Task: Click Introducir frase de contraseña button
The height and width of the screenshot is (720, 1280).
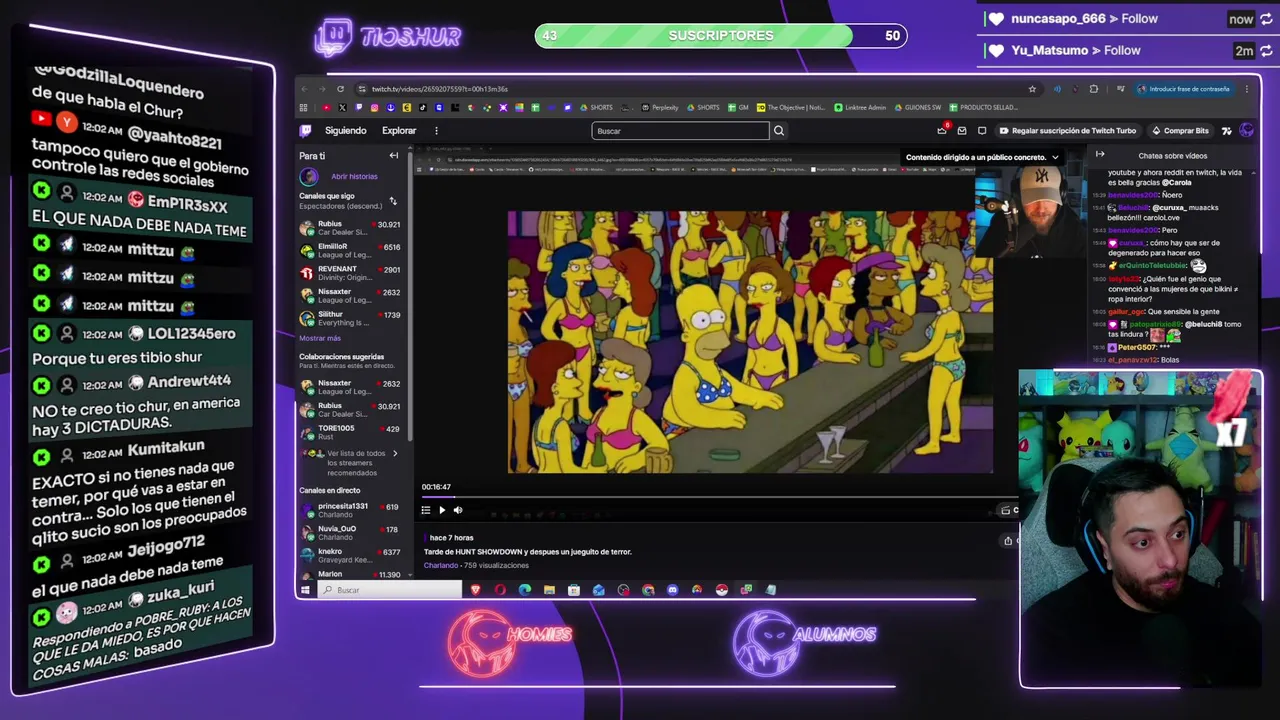Action: click(x=1183, y=89)
